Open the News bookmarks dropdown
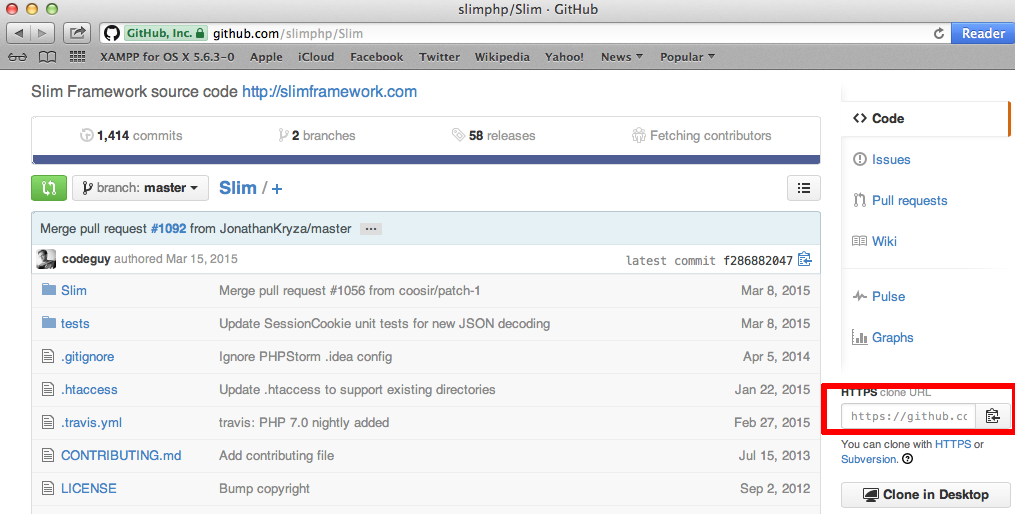 622,57
